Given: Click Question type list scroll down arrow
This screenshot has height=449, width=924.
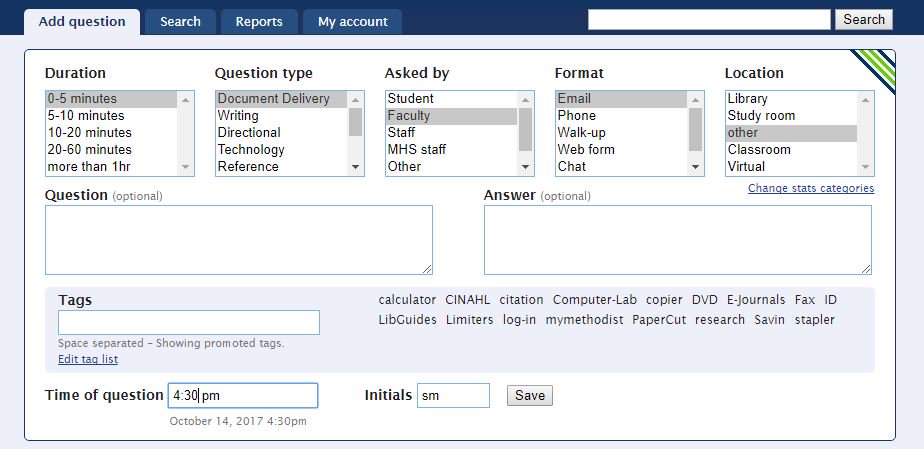Looking at the screenshot, I should coord(355,167).
